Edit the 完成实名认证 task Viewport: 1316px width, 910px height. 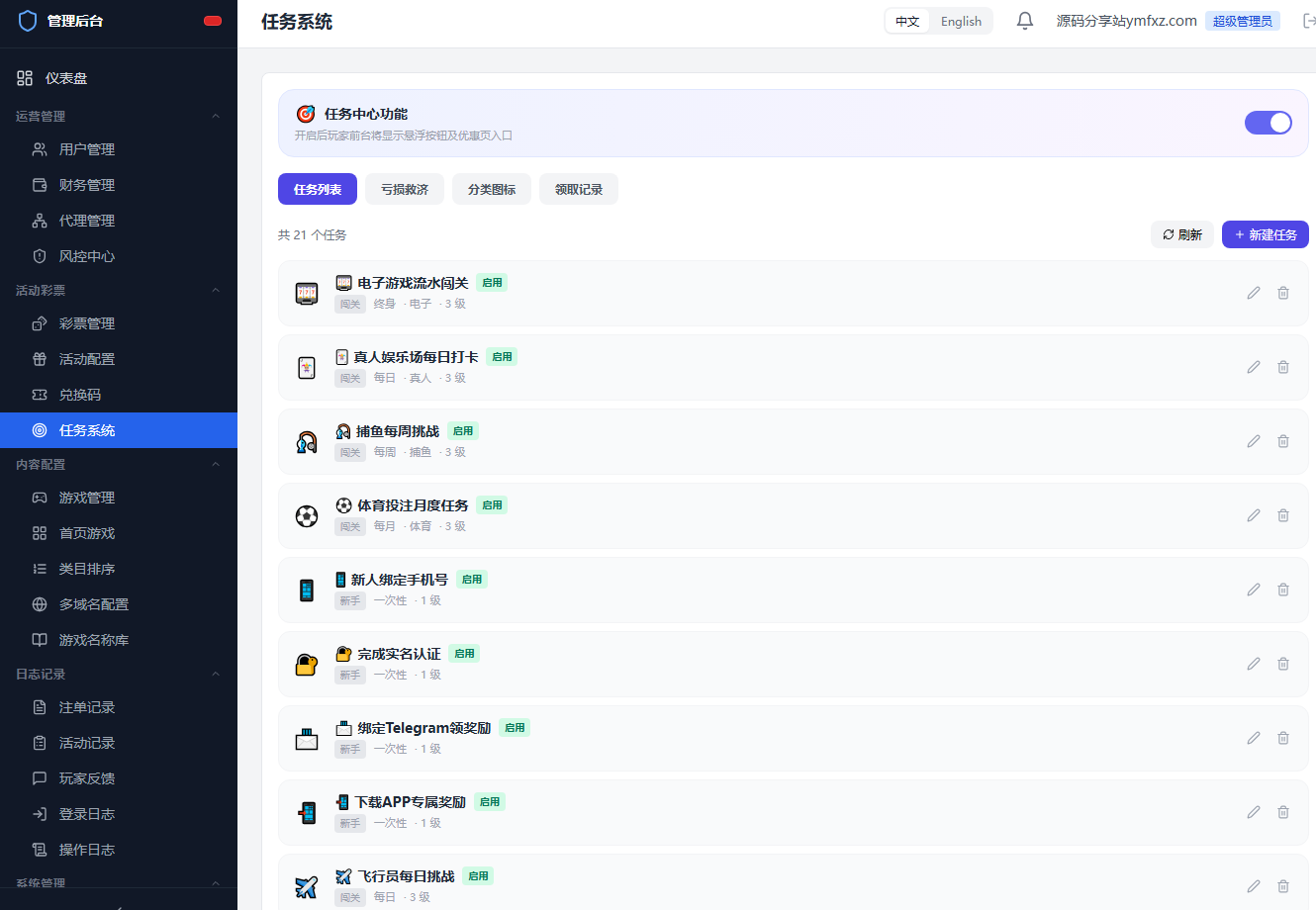1254,664
